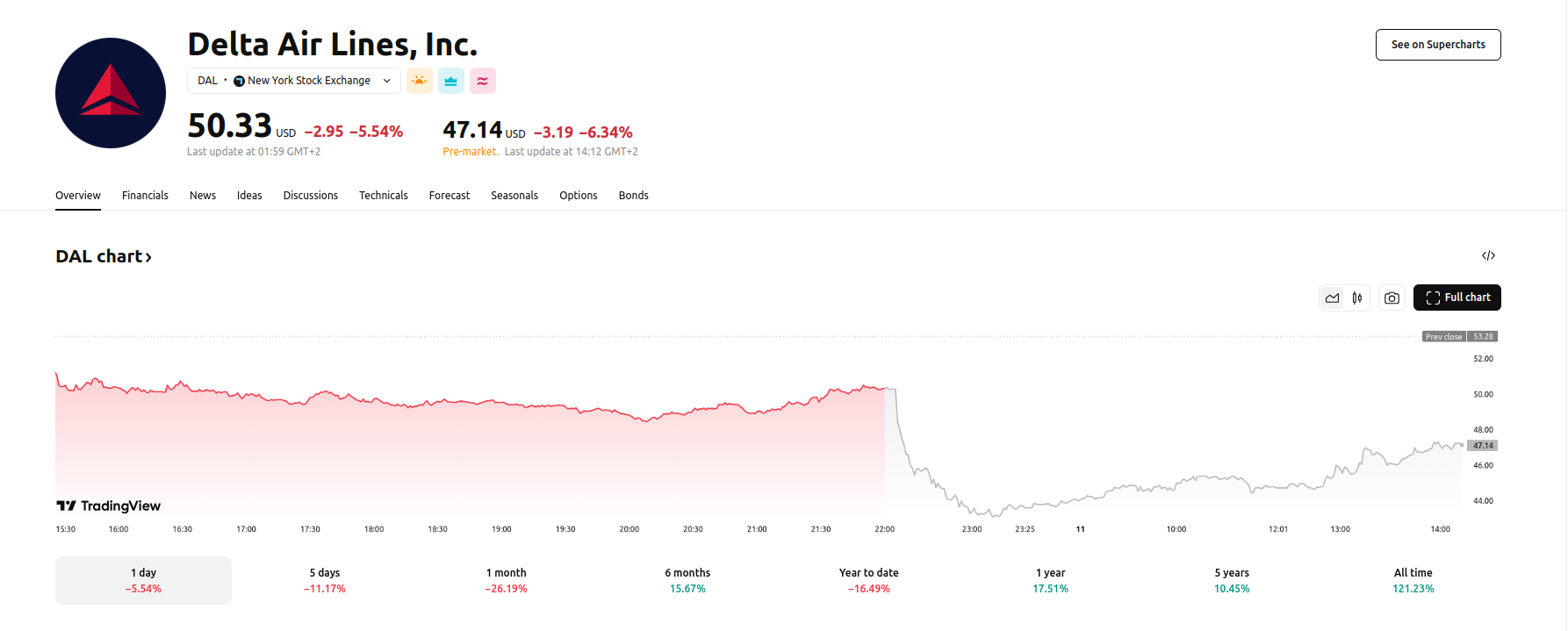Switch chart style to candlesticks
The width and height of the screenshot is (1568, 631).
point(1356,298)
